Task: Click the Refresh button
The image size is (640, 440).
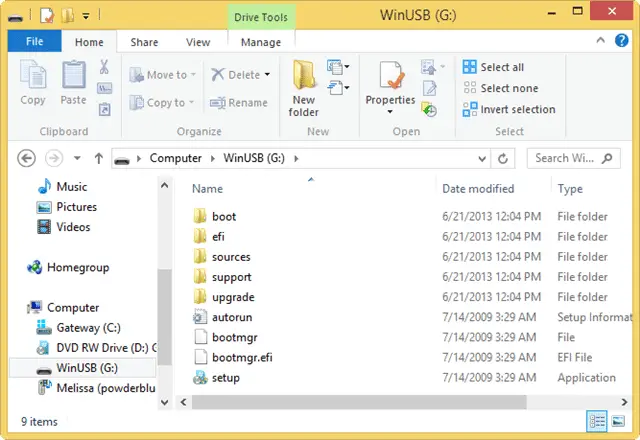Action: (x=503, y=158)
